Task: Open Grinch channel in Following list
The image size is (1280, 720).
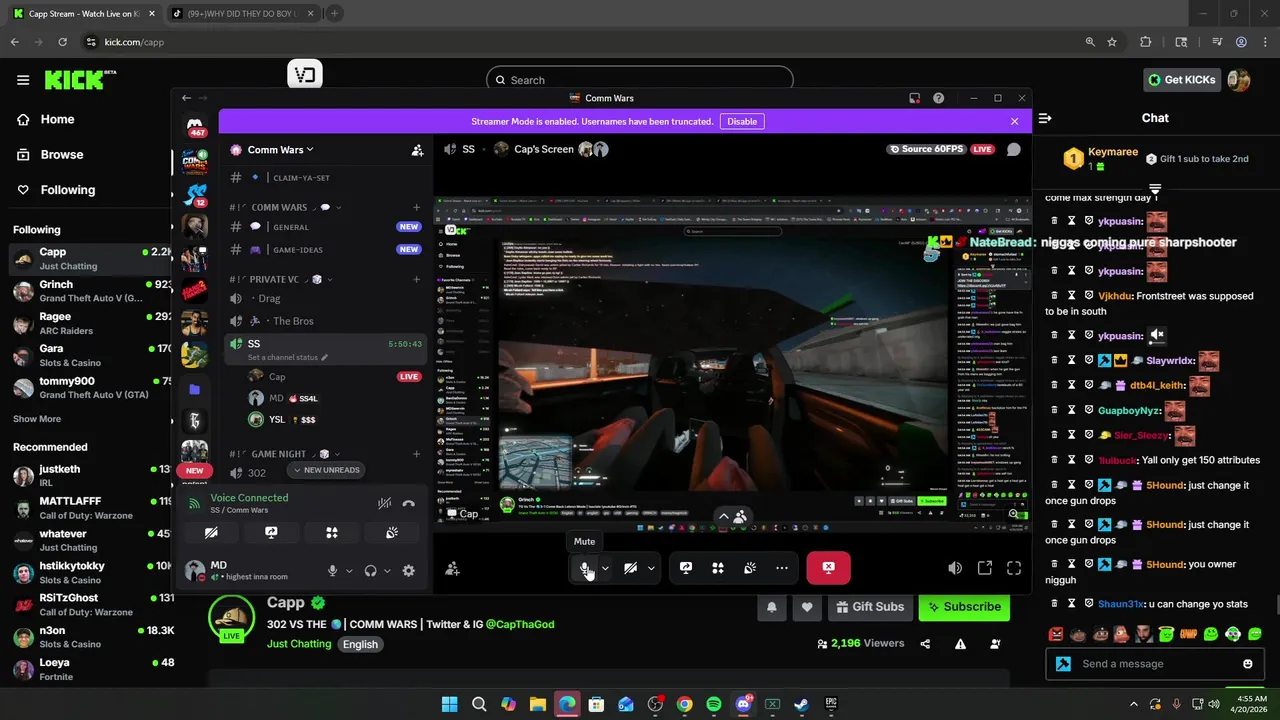Action: (x=90, y=291)
